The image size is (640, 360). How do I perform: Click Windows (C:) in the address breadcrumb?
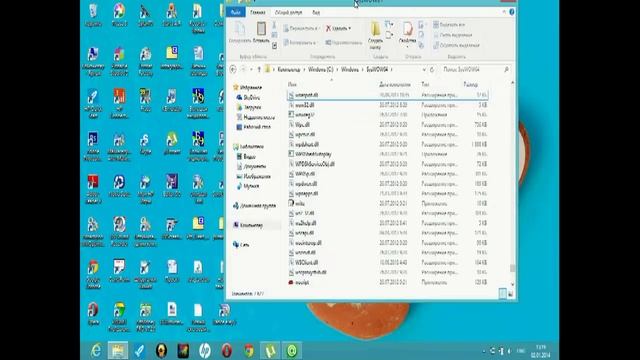pyautogui.click(x=320, y=70)
